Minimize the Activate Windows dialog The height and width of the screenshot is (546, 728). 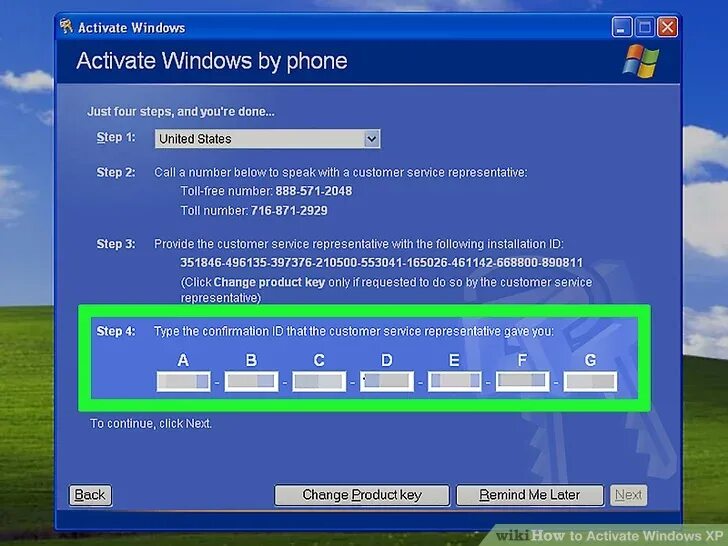621,27
